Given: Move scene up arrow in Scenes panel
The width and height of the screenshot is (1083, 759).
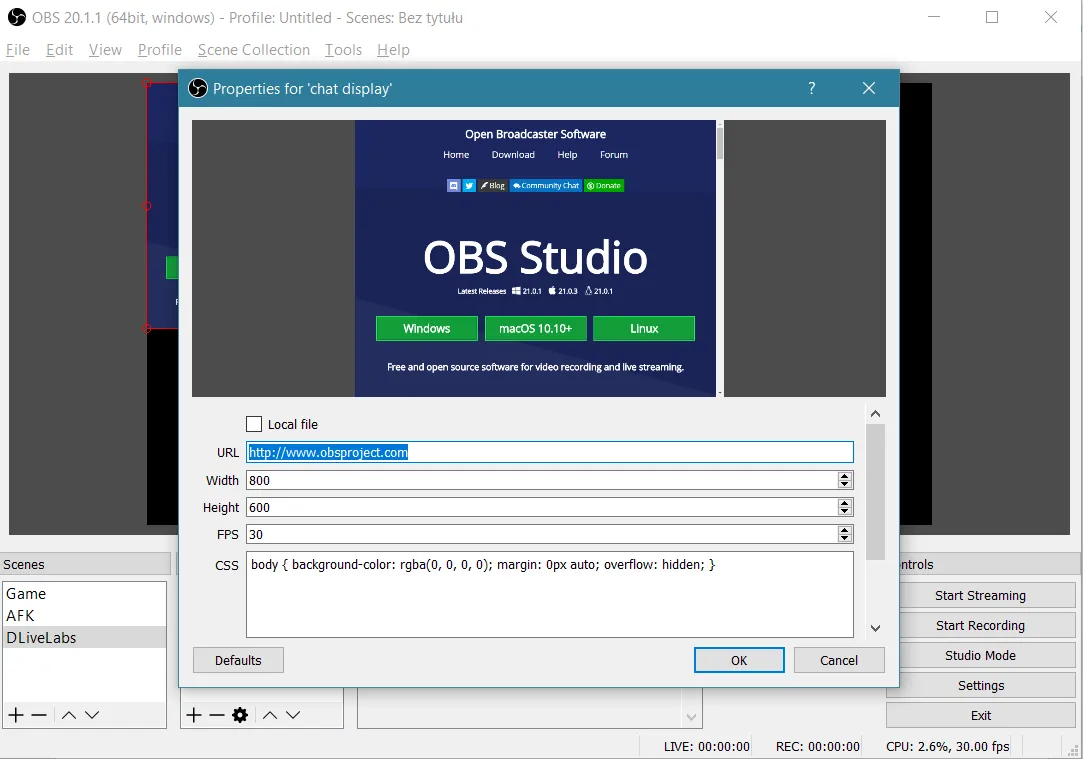Looking at the screenshot, I should click(x=68, y=715).
